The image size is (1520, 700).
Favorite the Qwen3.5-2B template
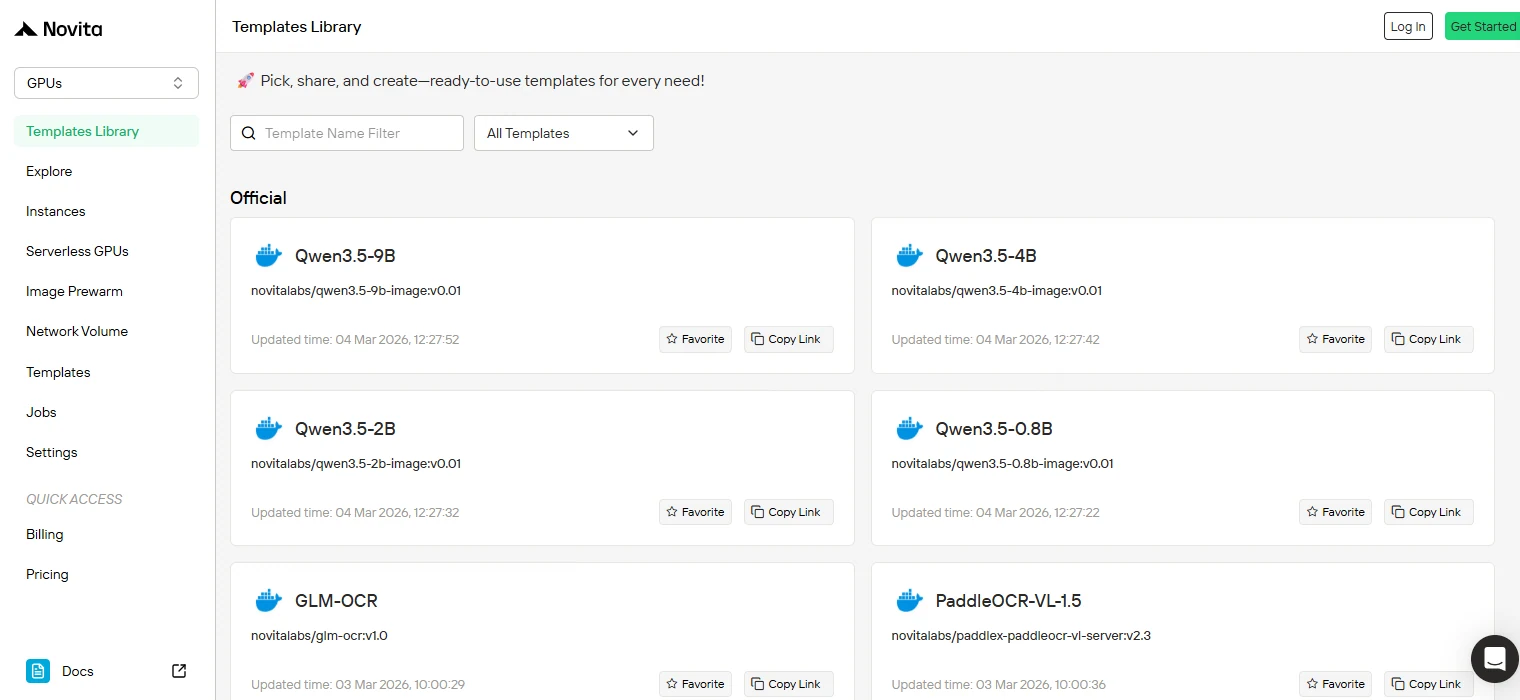695,512
